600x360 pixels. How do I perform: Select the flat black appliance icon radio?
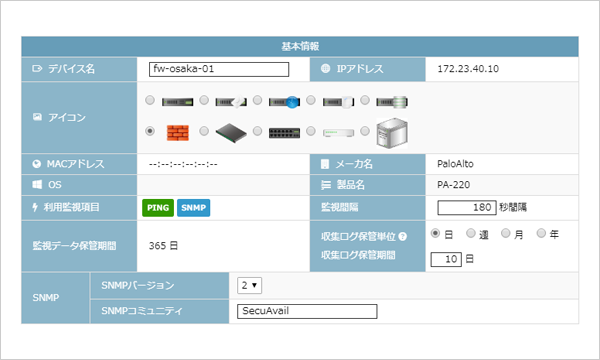[204, 131]
